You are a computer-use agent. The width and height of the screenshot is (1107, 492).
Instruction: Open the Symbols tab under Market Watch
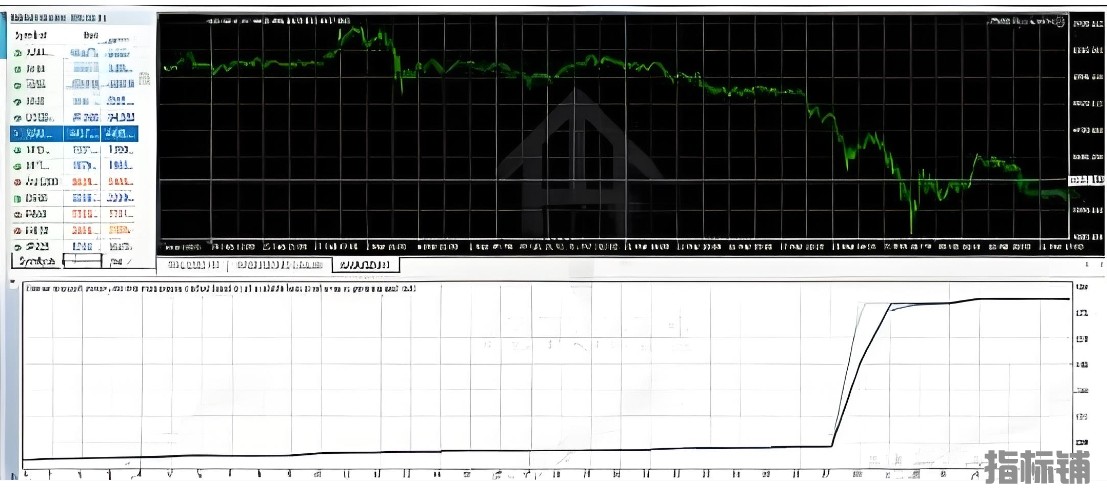tap(37, 262)
